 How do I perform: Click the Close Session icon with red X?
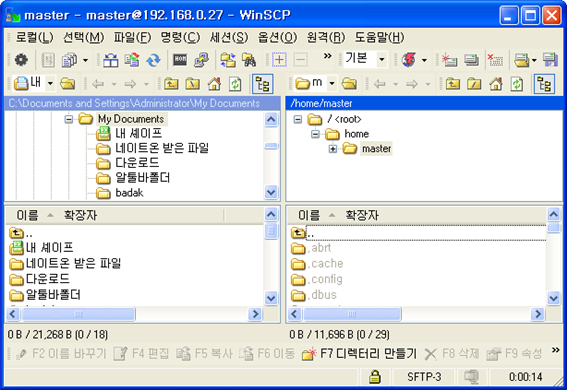click(495, 60)
